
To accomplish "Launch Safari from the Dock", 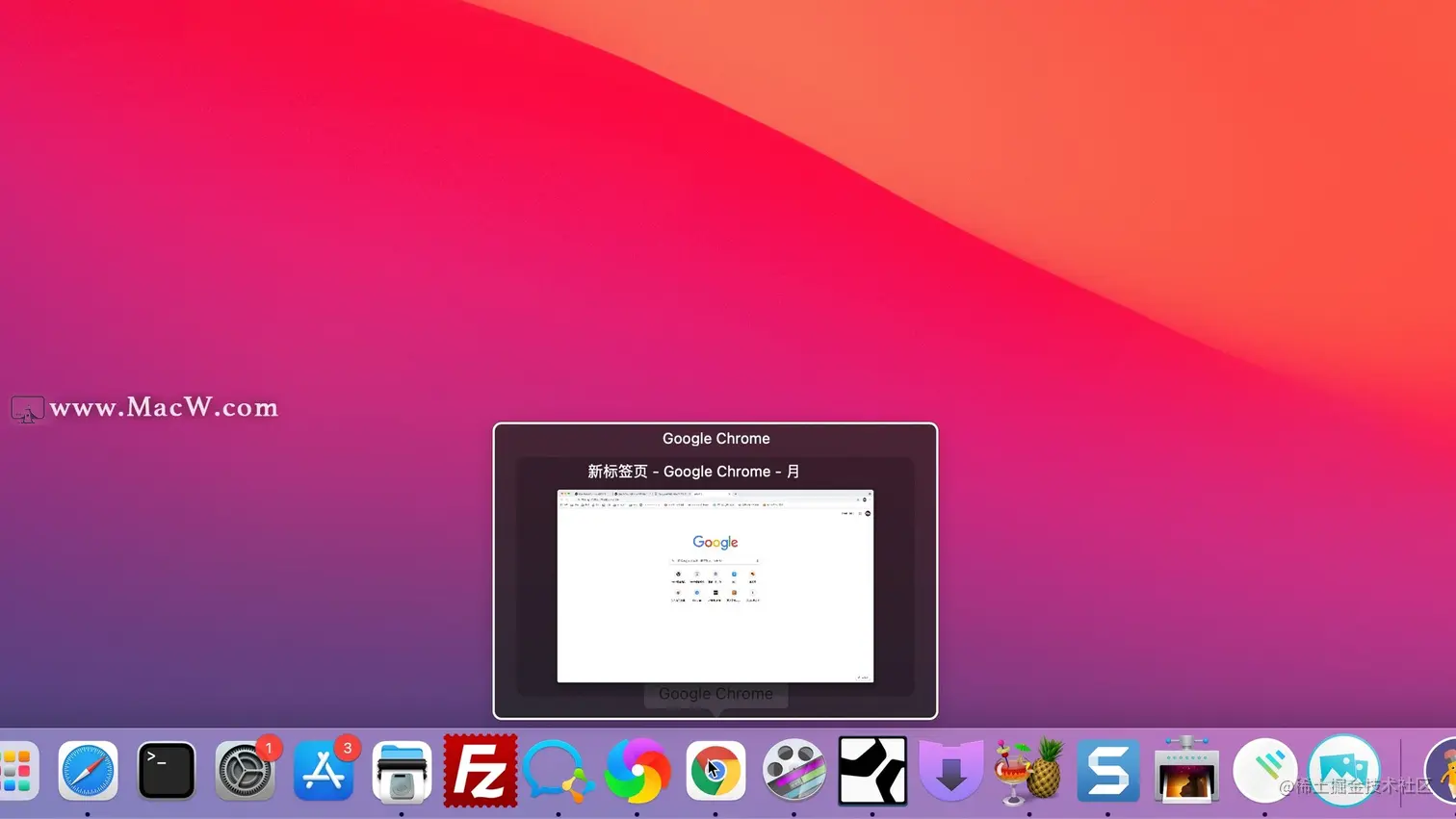I will 88,771.
